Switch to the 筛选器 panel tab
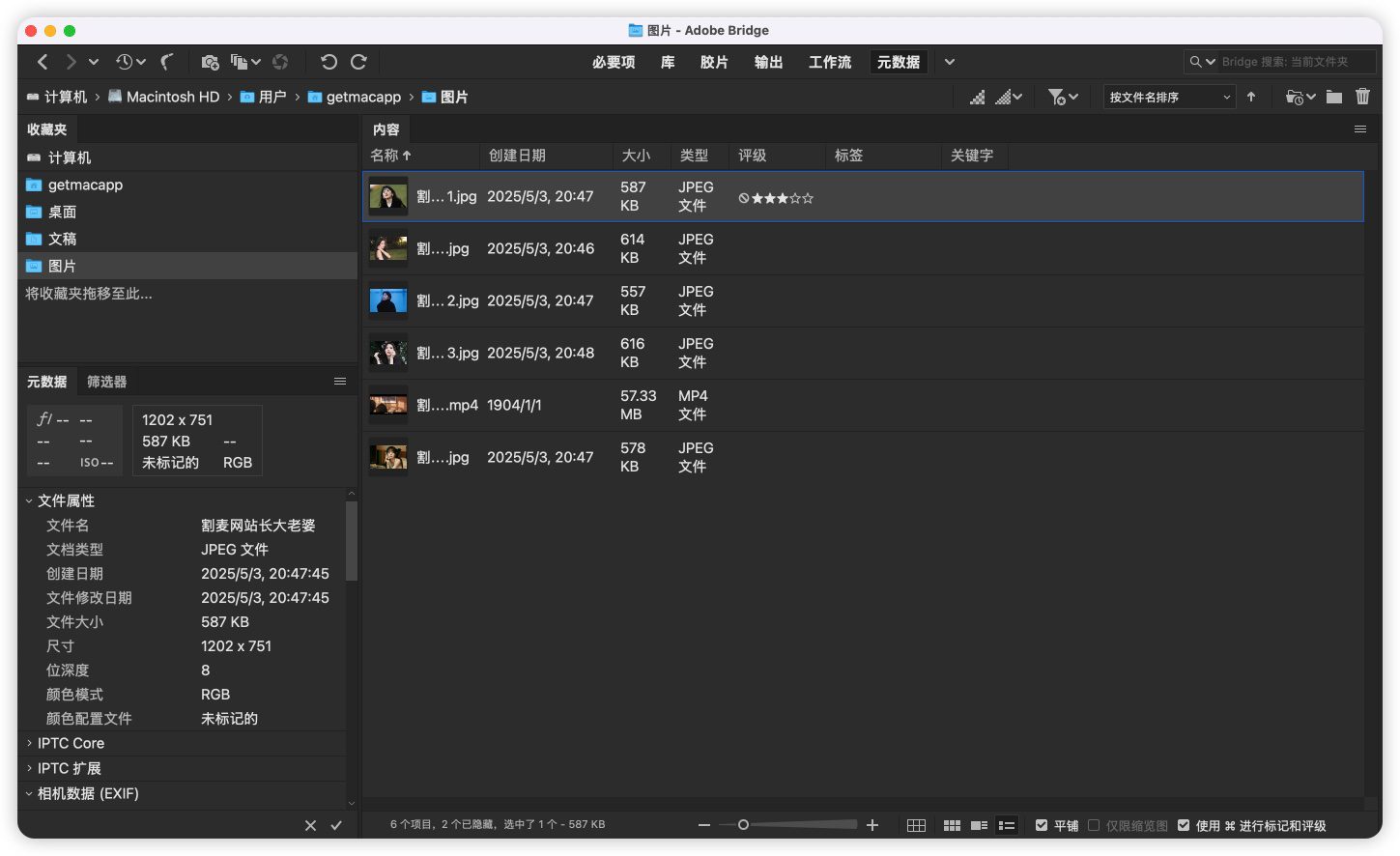 pyautogui.click(x=106, y=382)
